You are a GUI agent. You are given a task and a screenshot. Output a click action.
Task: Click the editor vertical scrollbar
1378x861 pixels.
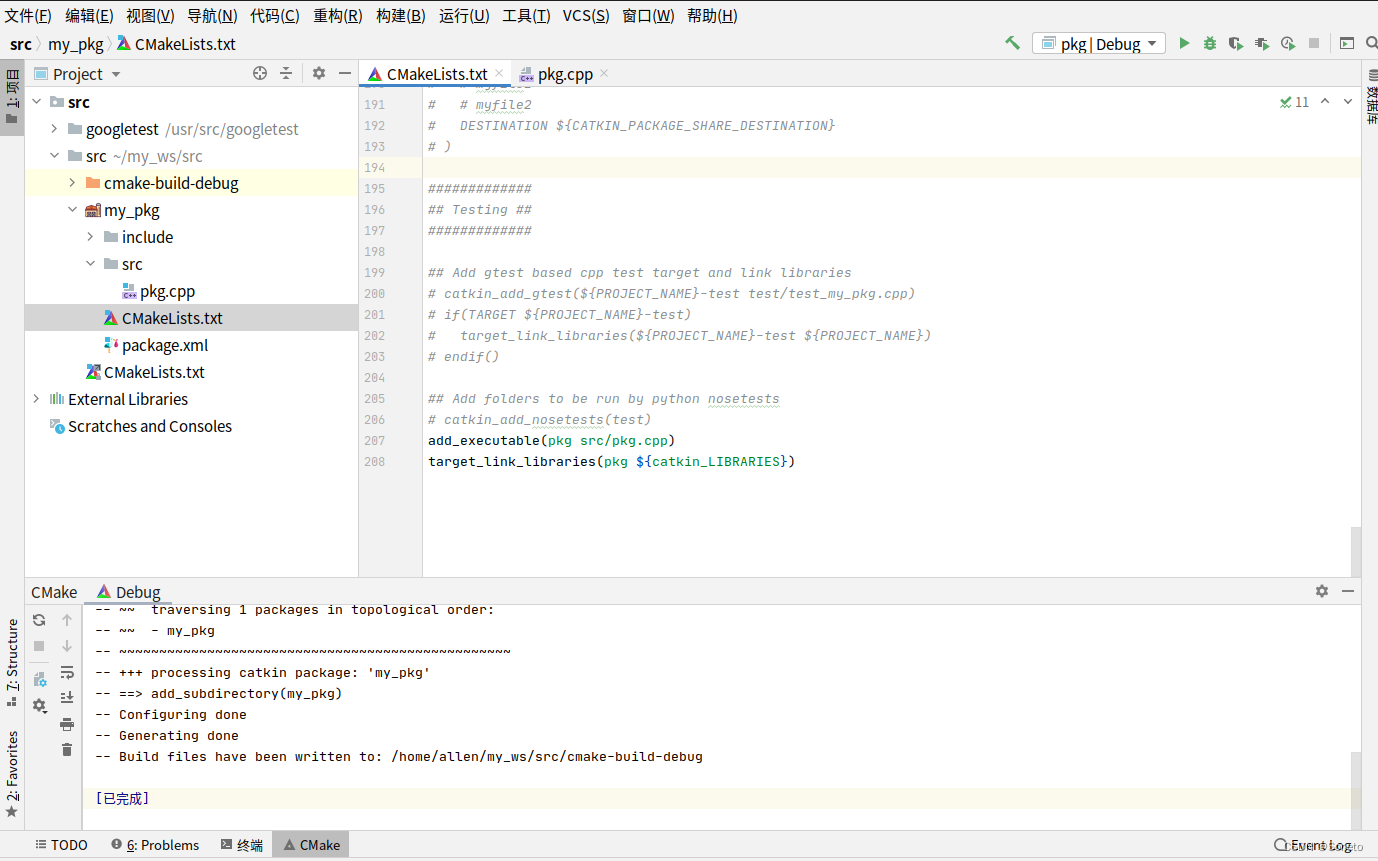coord(1355,551)
